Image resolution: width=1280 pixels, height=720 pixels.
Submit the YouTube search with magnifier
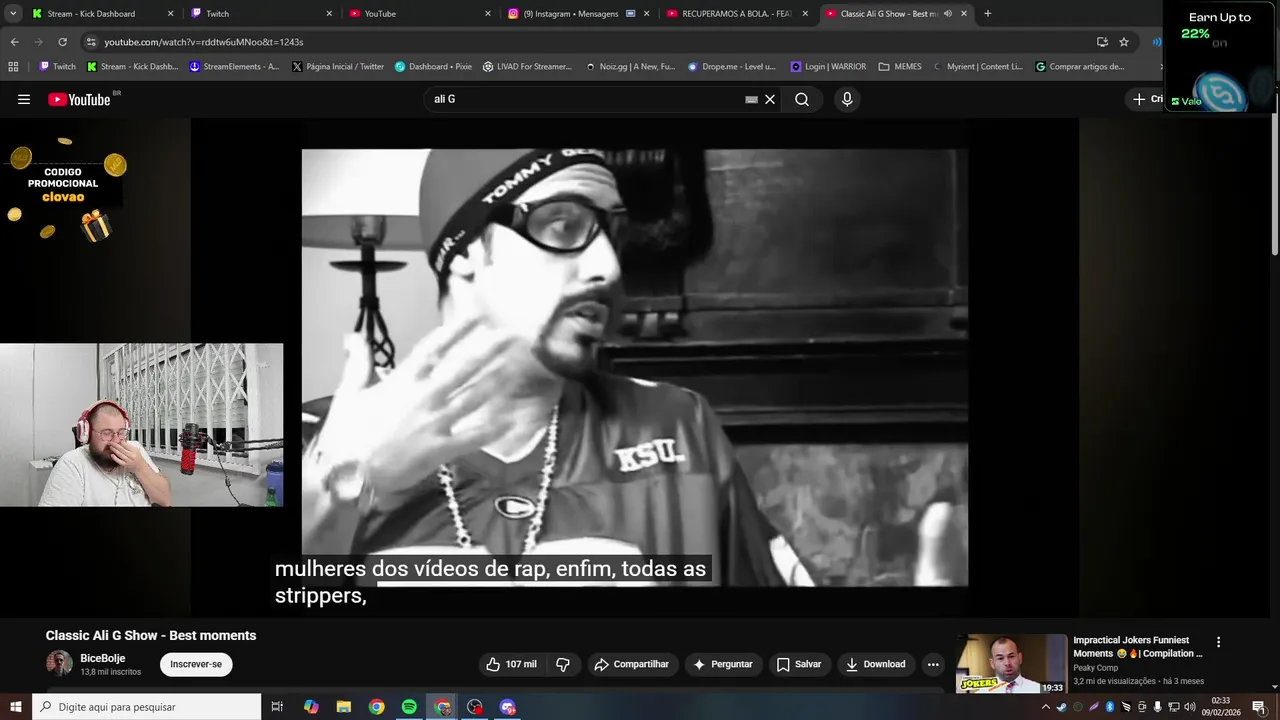coord(802,99)
